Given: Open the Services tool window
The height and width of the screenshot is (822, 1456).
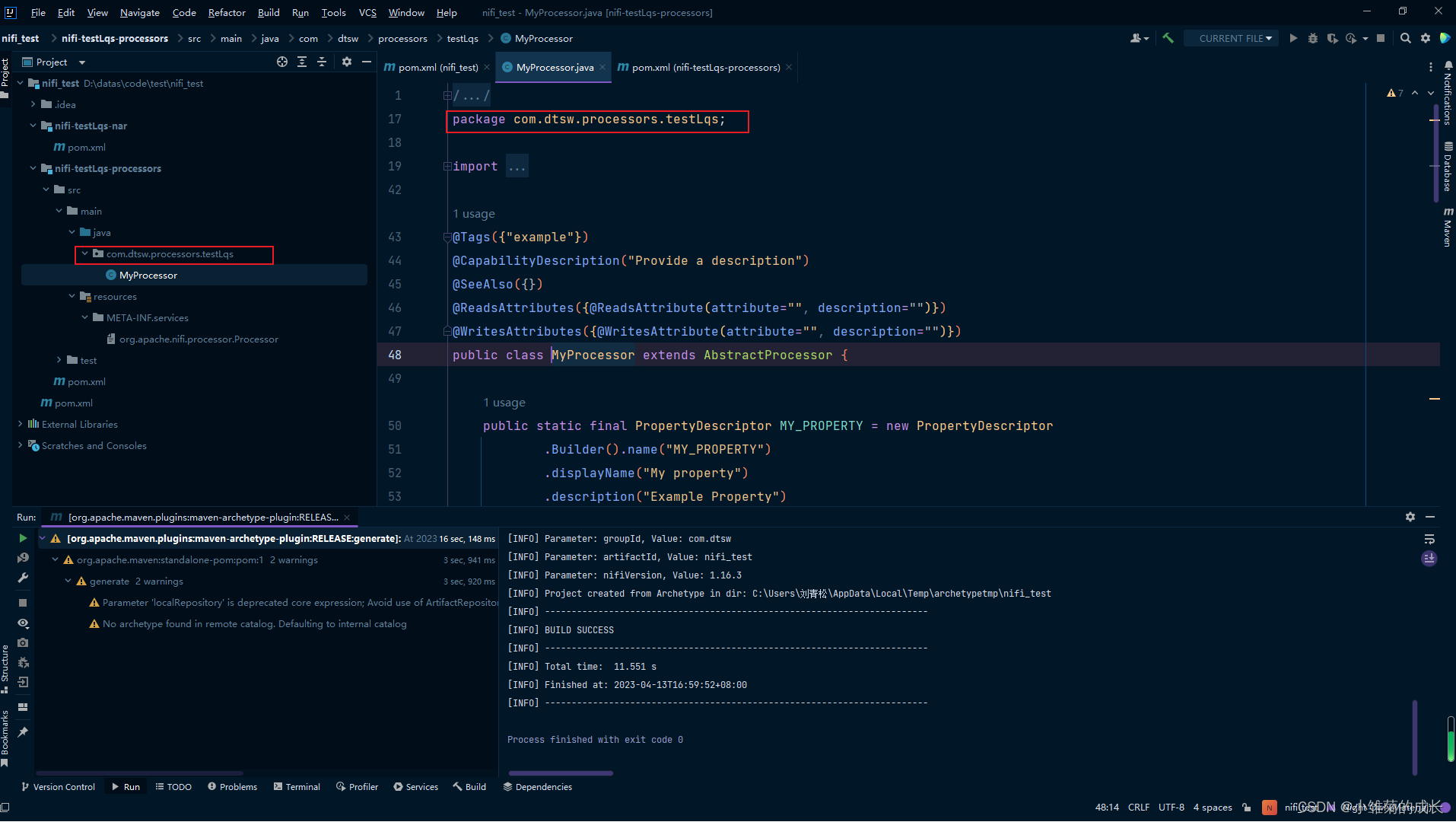Looking at the screenshot, I should (x=415, y=786).
